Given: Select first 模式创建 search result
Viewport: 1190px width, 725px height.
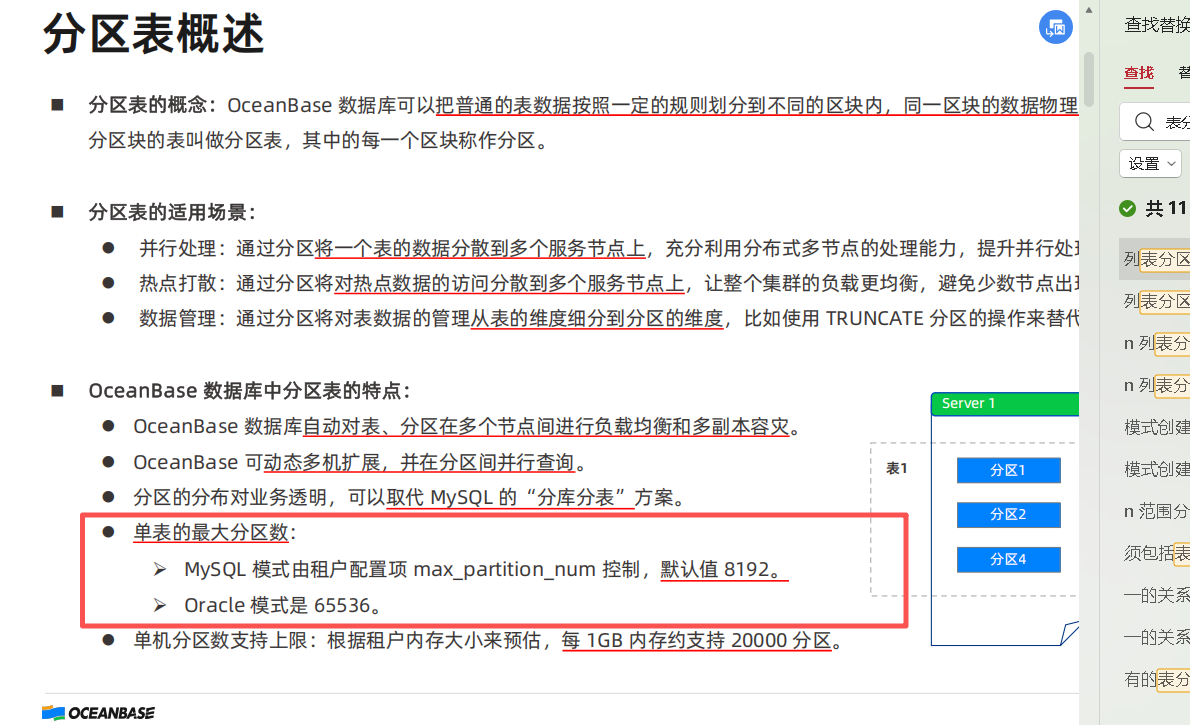Looking at the screenshot, I should 1157,427.
